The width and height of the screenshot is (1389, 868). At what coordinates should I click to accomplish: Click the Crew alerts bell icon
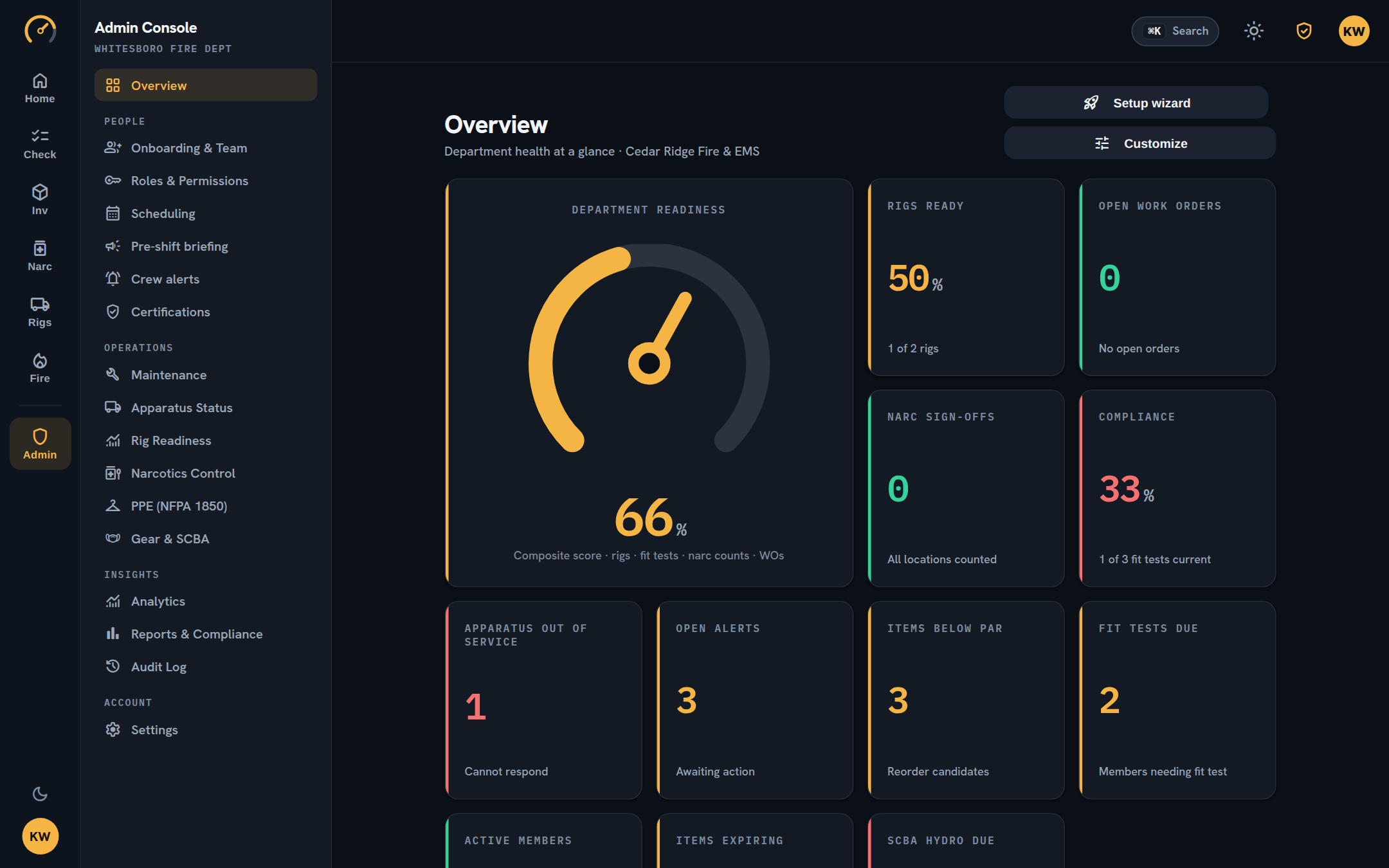pos(113,279)
